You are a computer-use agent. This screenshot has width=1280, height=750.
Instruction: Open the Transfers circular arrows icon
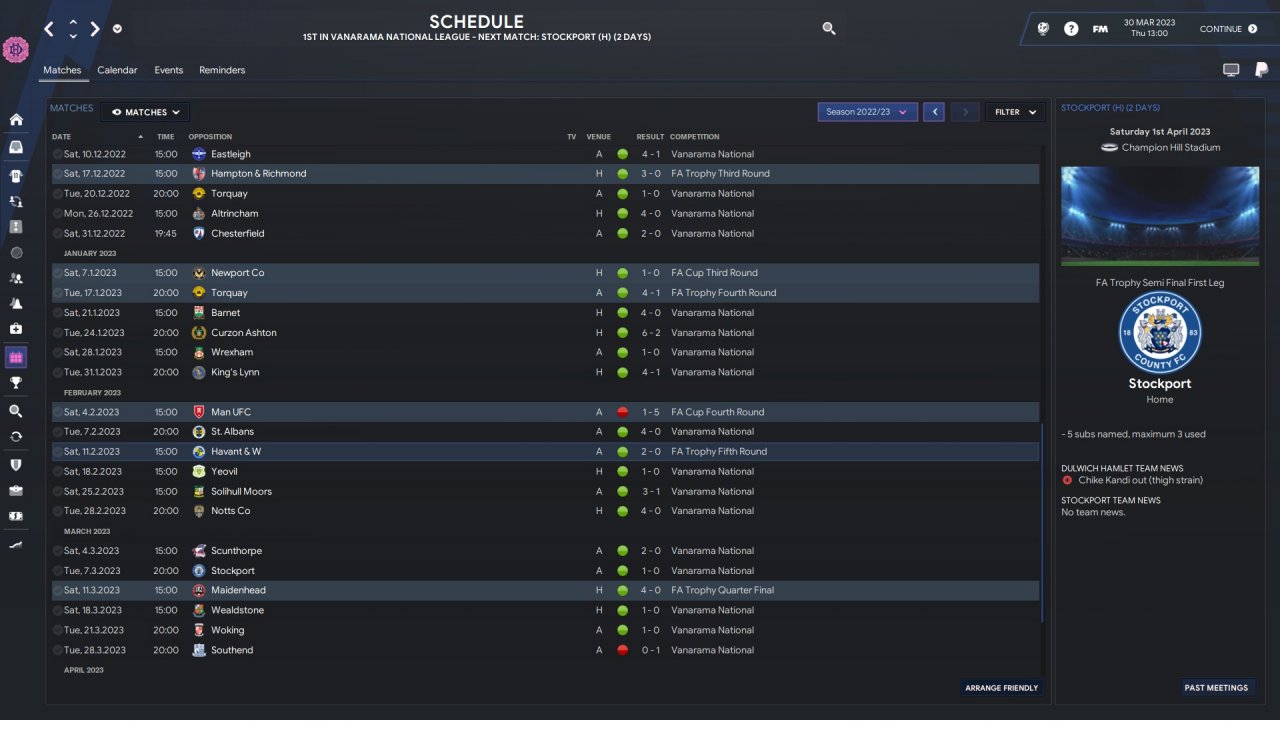[16, 437]
